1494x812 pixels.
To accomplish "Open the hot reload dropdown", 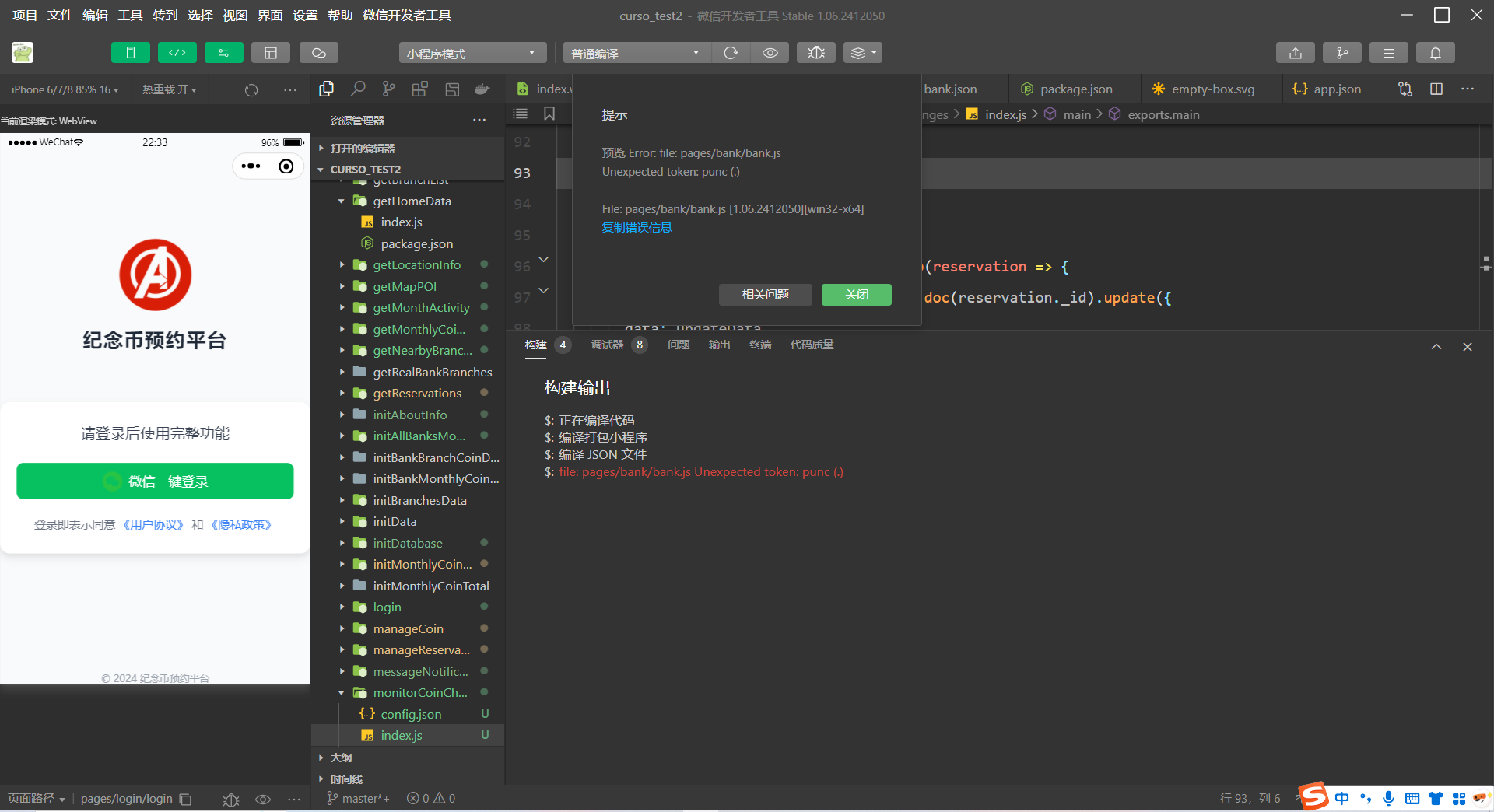I will [169, 89].
